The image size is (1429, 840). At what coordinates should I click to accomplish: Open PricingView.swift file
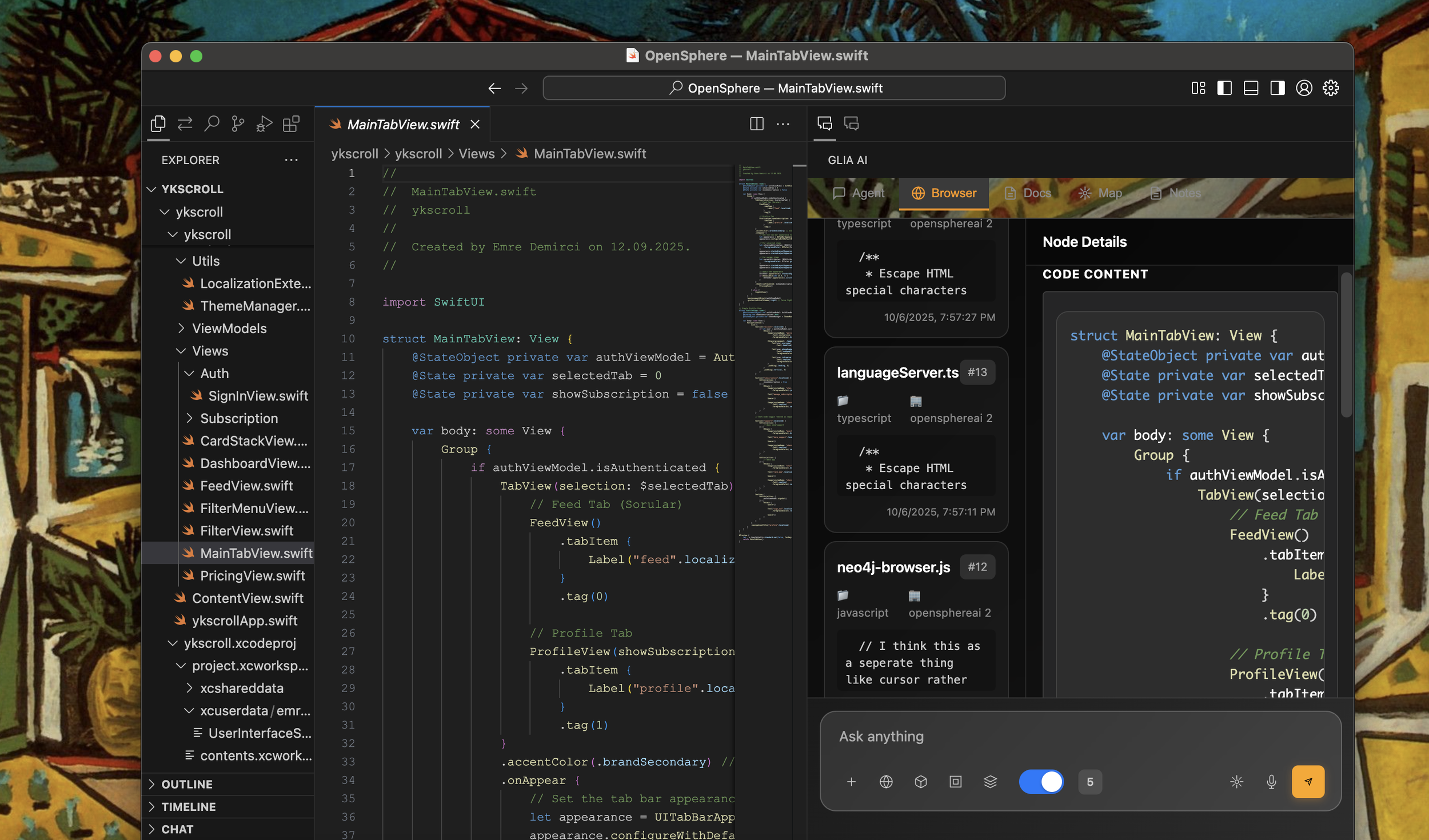point(227,575)
